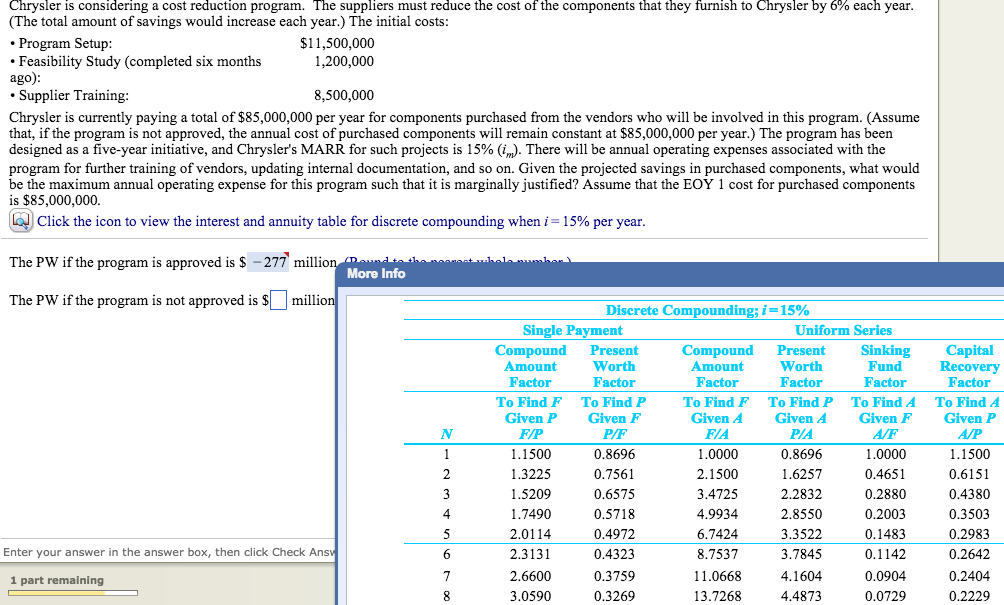Select P/F value 0.7561 in row 2
This screenshot has height=605, width=1004.
pyautogui.click(x=614, y=474)
